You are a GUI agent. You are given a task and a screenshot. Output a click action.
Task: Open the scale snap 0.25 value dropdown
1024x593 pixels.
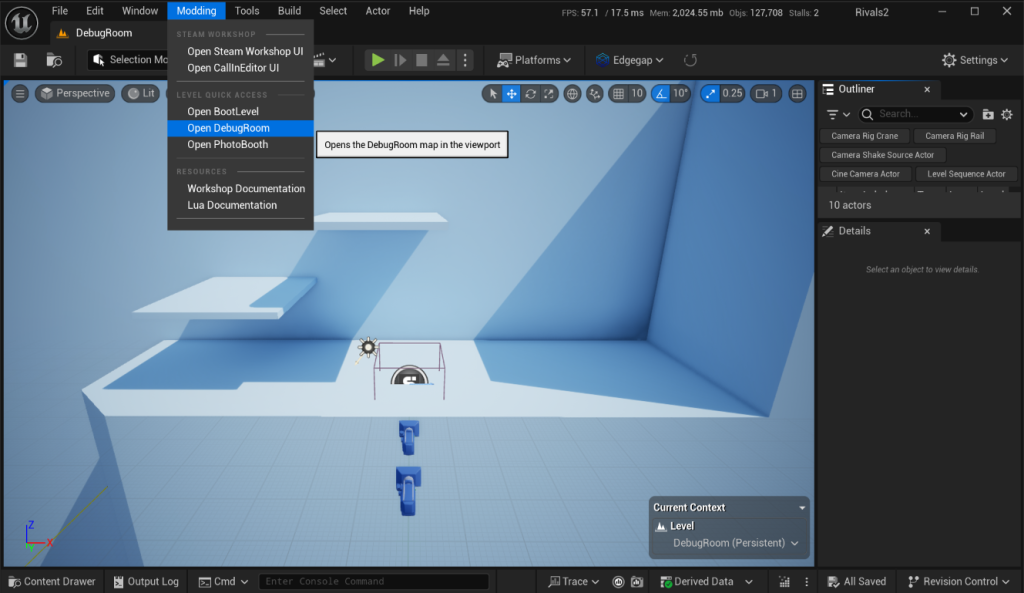click(x=732, y=93)
